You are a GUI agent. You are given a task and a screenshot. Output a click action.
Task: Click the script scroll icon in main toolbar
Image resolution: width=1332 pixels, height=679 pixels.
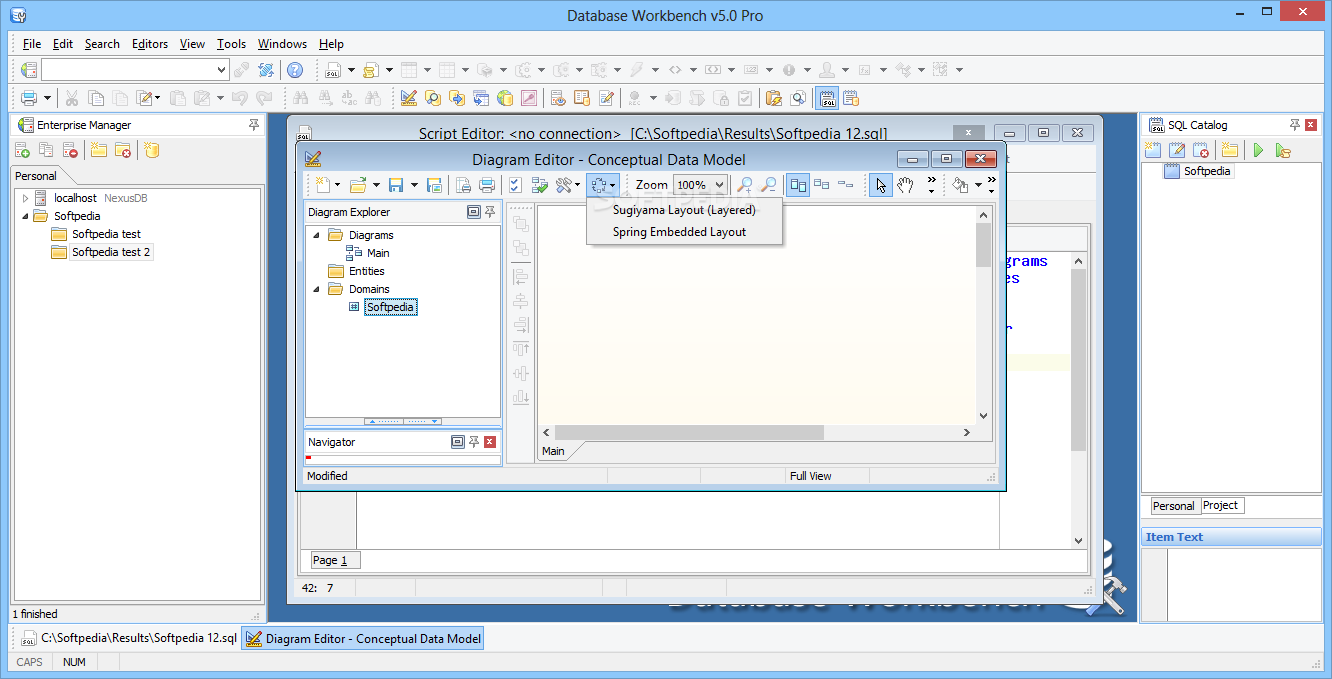tap(370, 70)
